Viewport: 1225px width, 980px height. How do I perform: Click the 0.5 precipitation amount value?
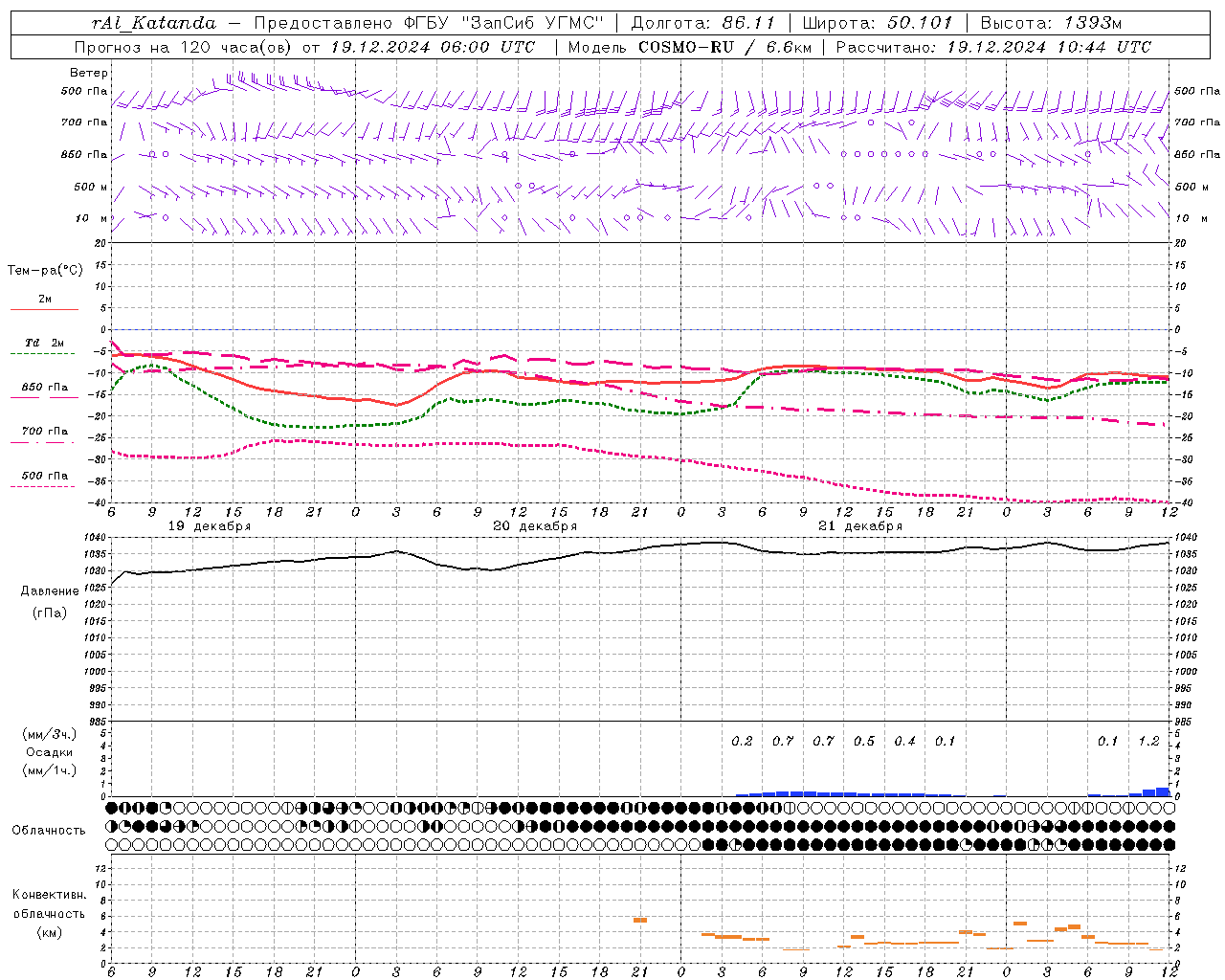864,741
